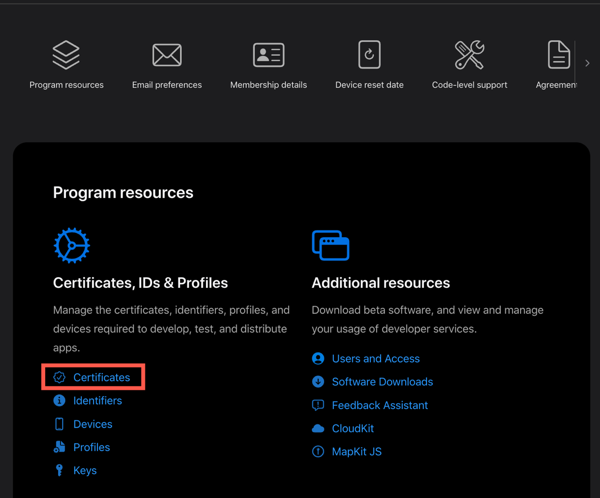Click the Email preferences envelope icon
Image resolution: width=600 pixels, height=498 pixels.
[x=167, y=55]
